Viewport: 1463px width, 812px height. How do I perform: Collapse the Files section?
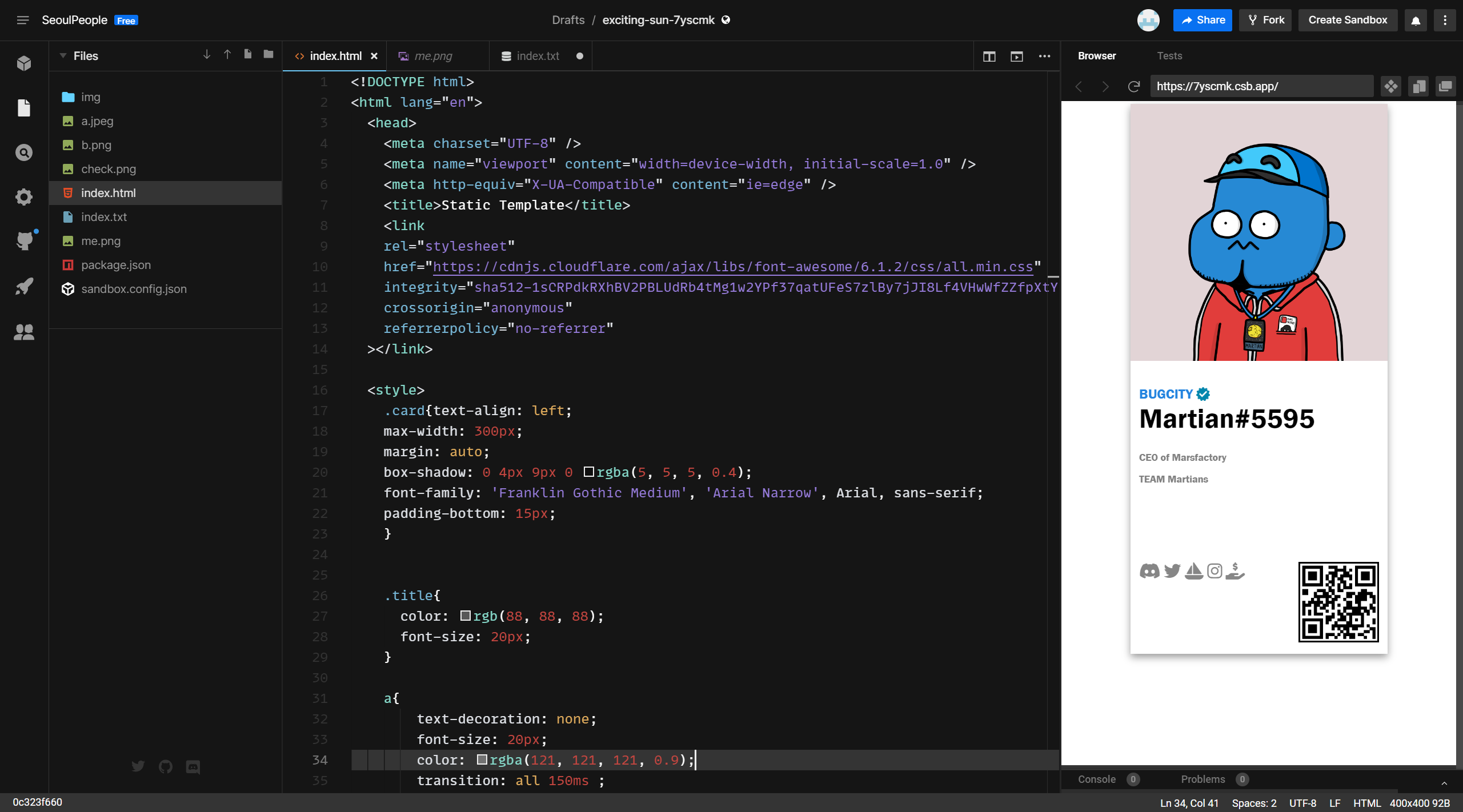(63, 56)
